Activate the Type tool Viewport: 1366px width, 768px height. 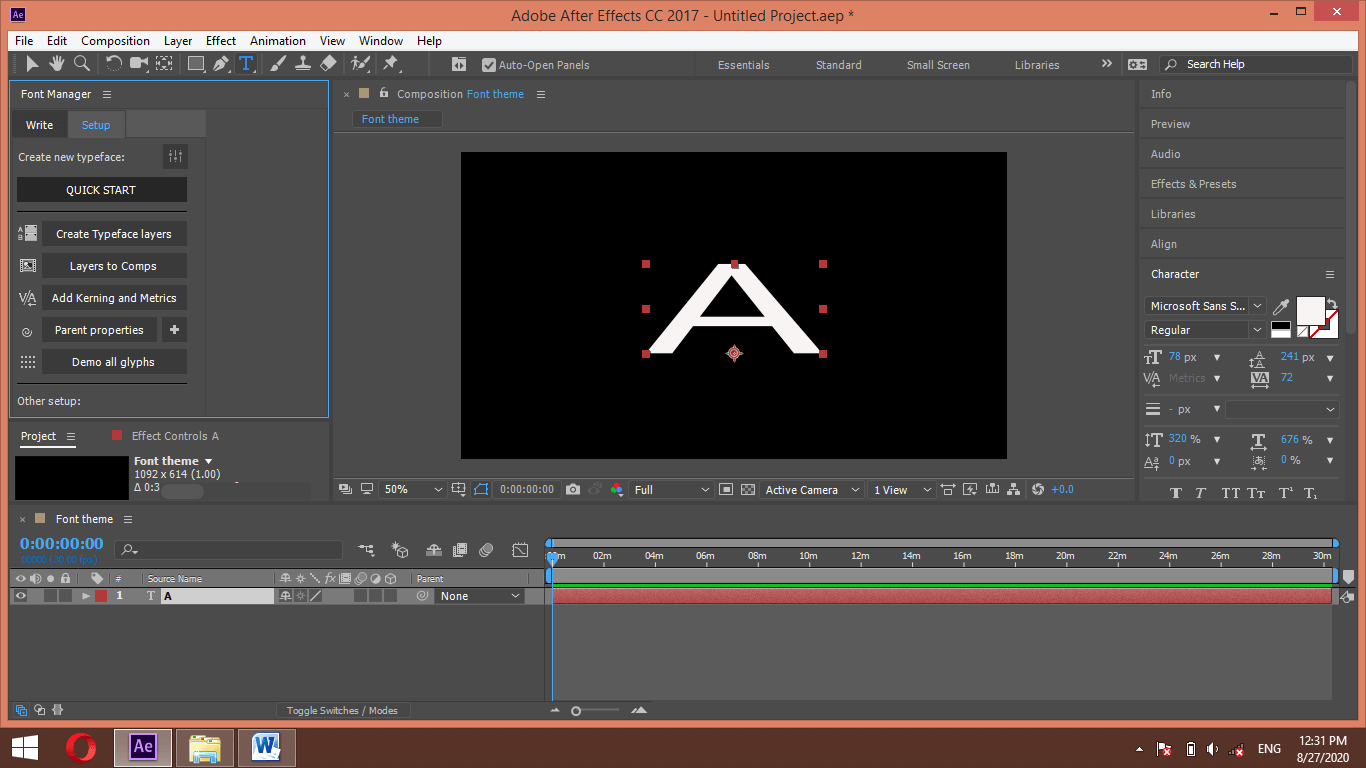(x=246, y=63)
